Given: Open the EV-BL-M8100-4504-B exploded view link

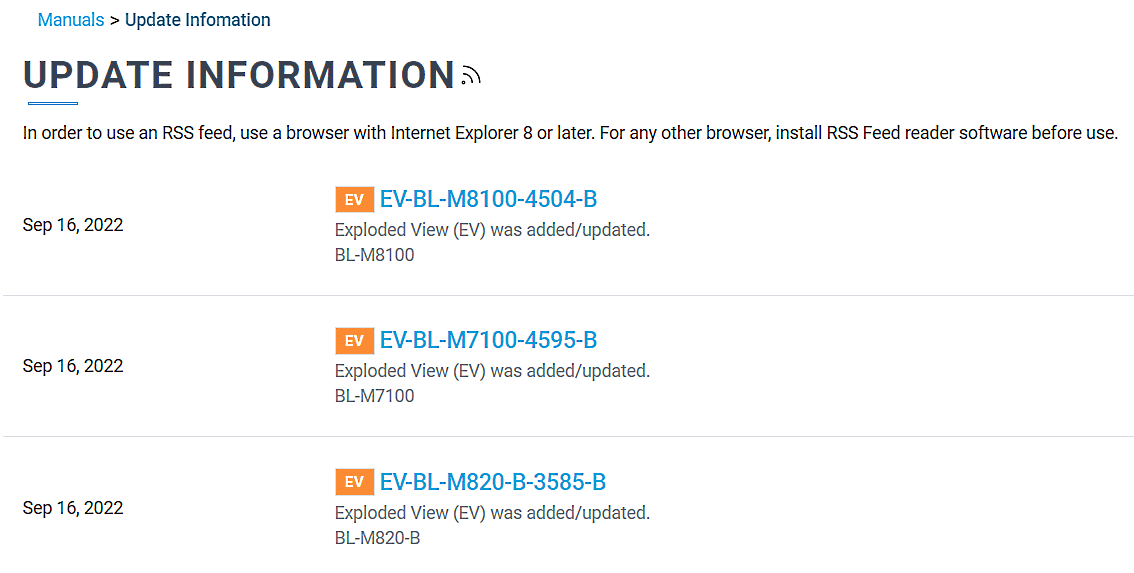Looking at the screenshot, I should 488,199.
